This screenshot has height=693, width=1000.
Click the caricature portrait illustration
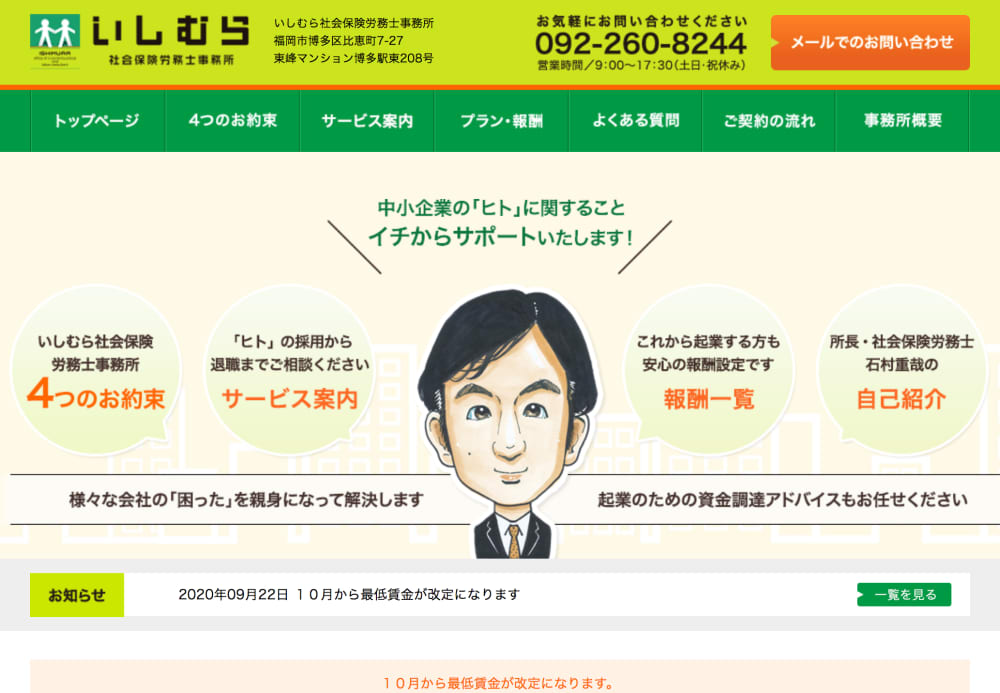tap(508, 423)
